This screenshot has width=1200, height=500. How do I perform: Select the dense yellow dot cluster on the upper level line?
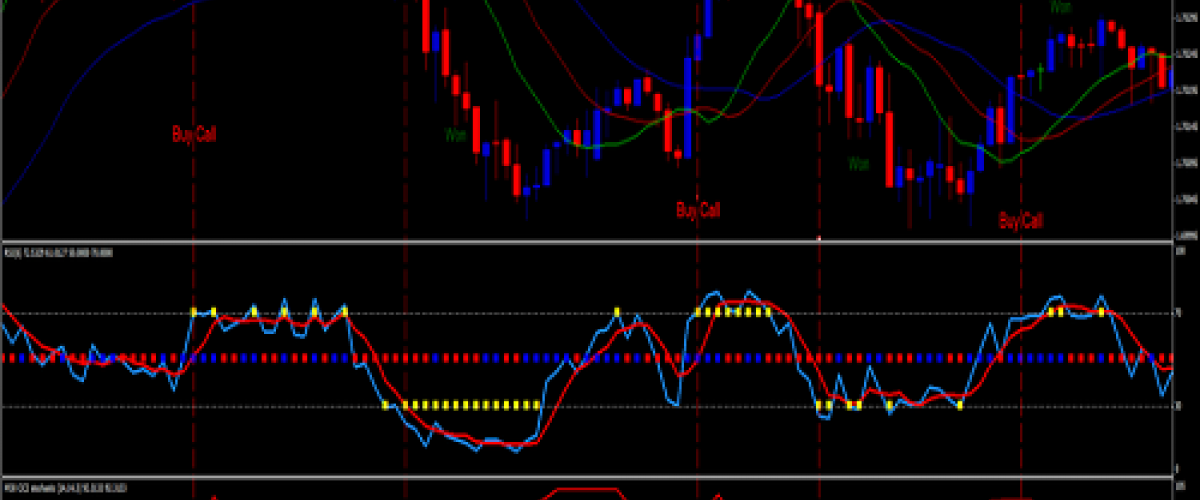pos(733,312)
